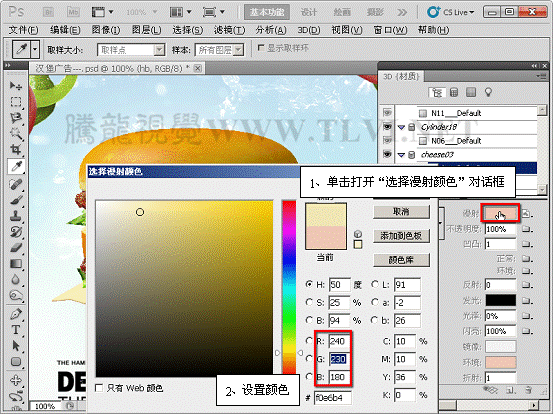
Task: Collapse the Cylinder18 tree node
Action: (401, 127)
